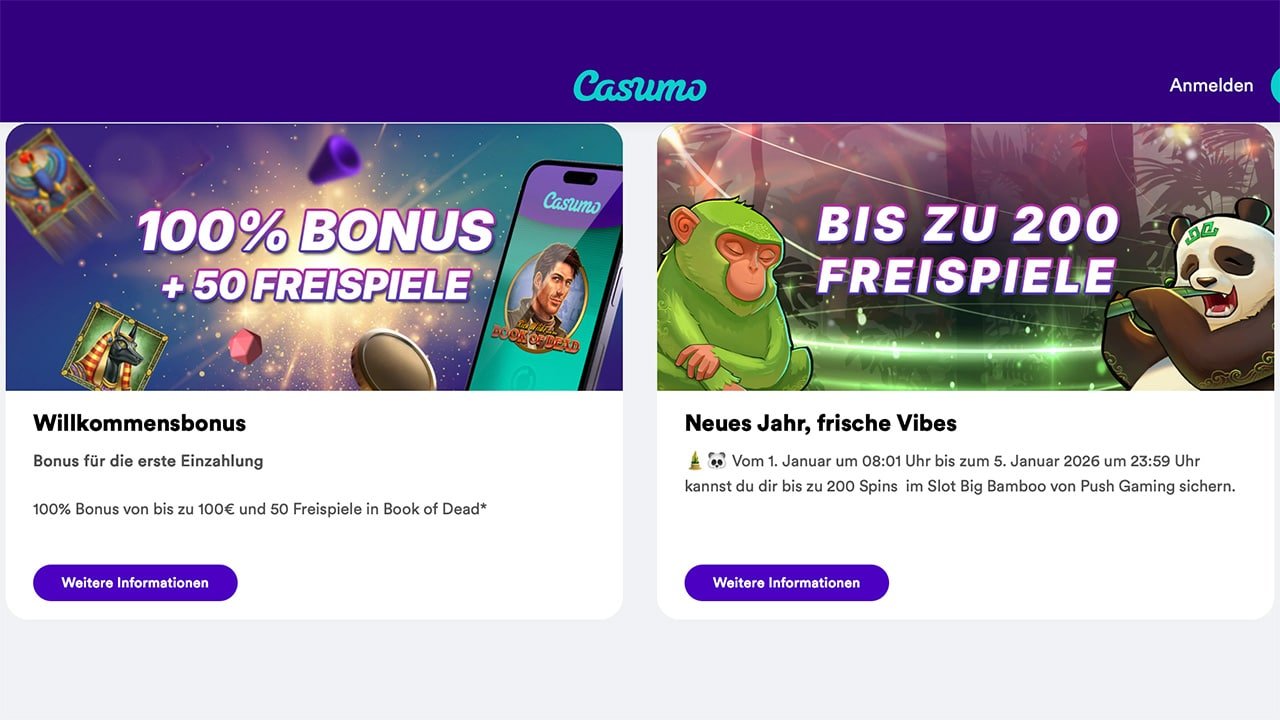The image size is (1280, 720).
Task: Click the Willkommensbonus heading
Action: 139,423
